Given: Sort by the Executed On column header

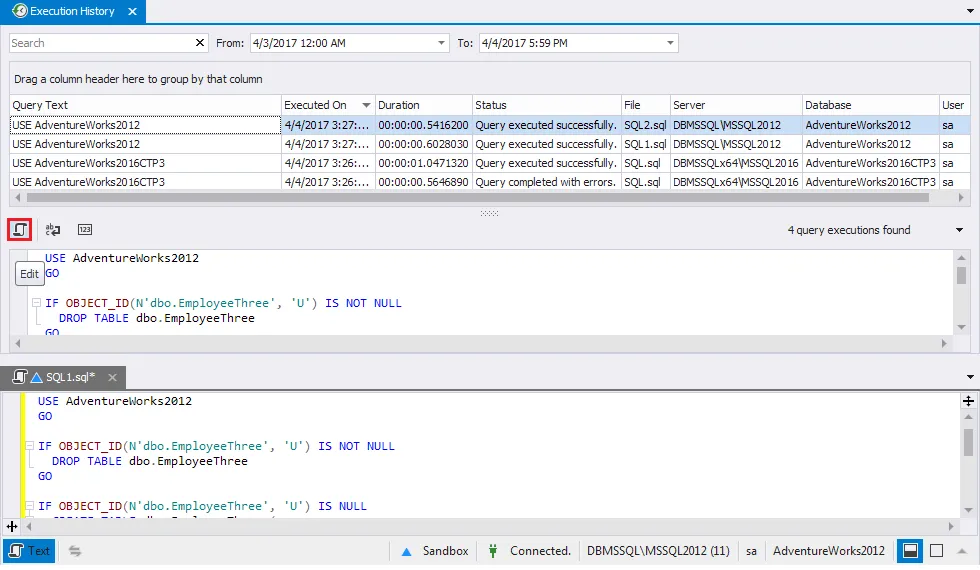Looking at the screenshot, I should point(316,105).
